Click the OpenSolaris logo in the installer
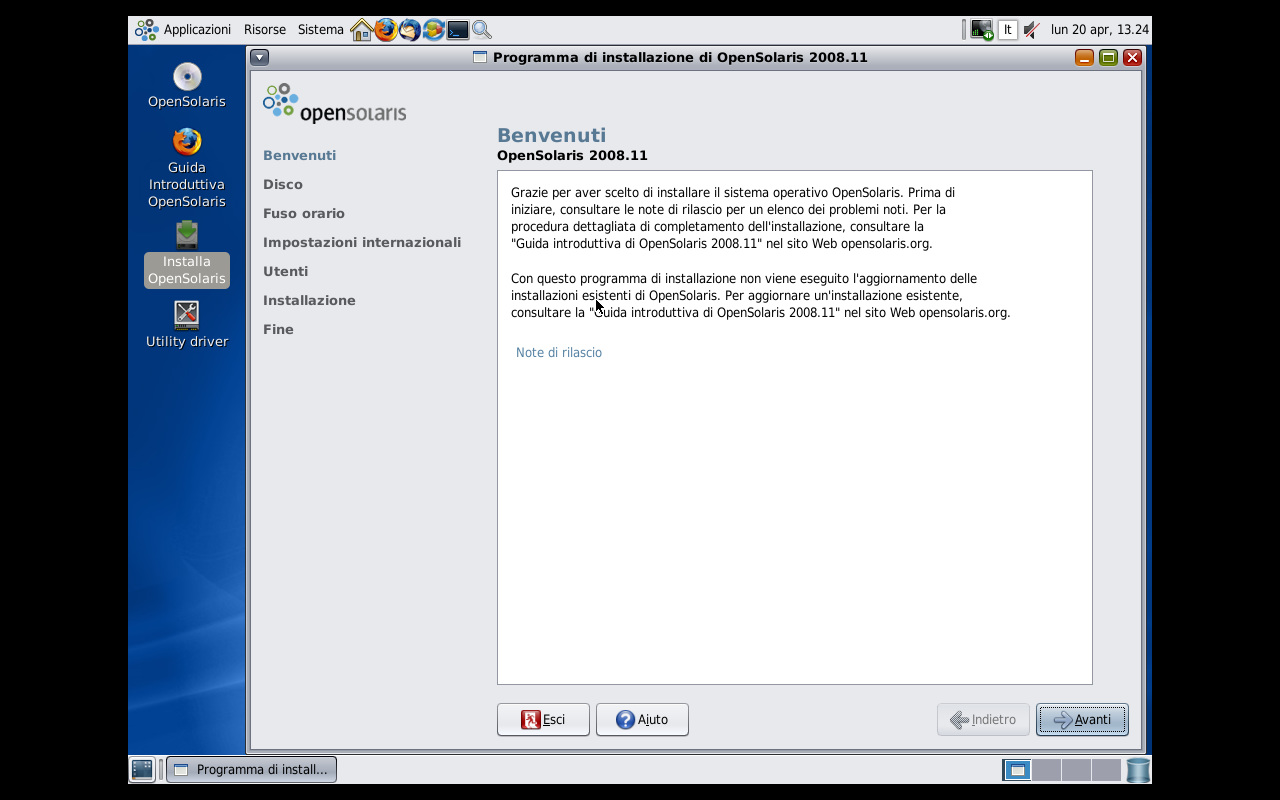Screen dimensions: 1280x800 (x=334, y=103)
